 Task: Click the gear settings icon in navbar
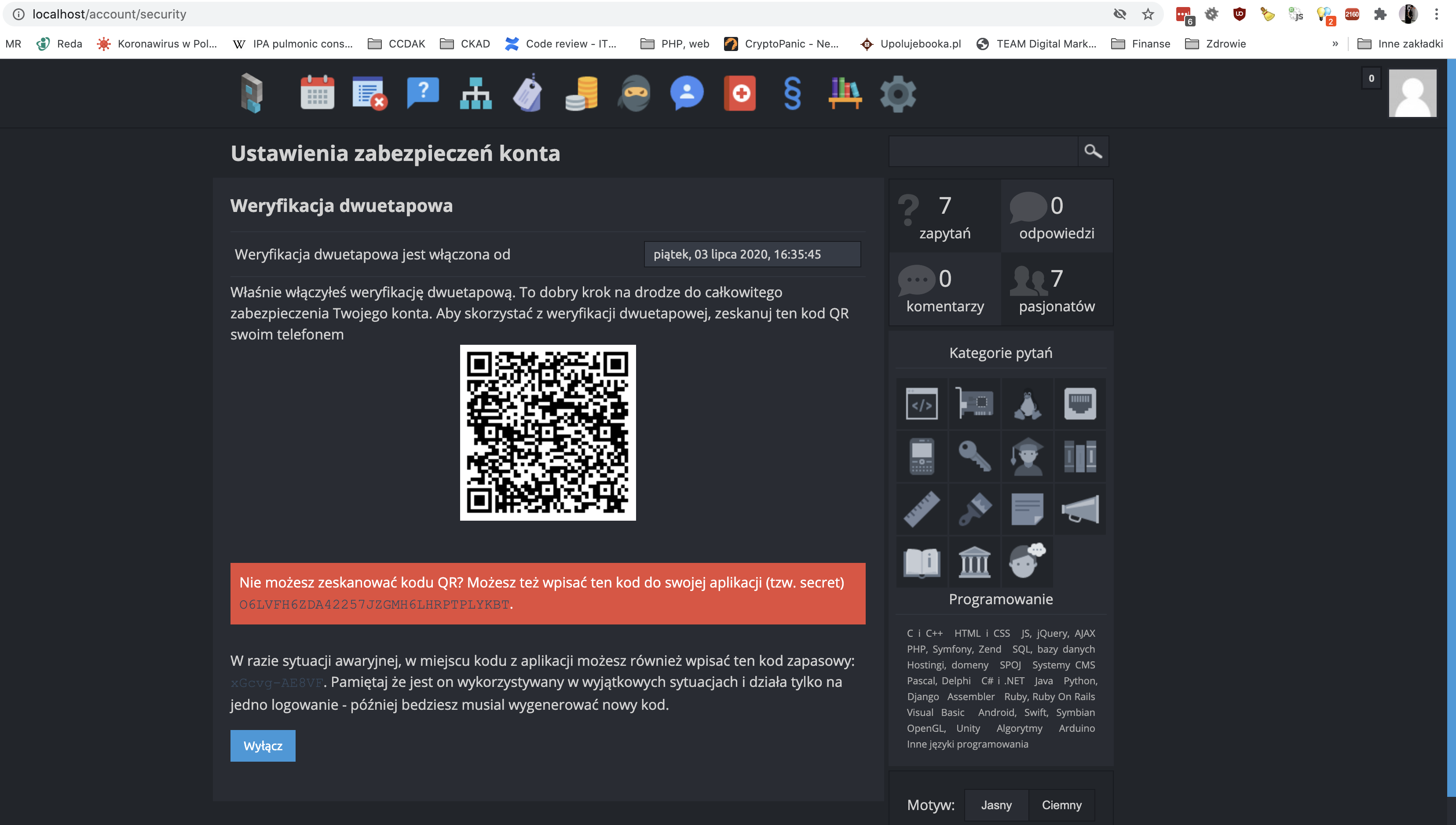click(898, 93)
